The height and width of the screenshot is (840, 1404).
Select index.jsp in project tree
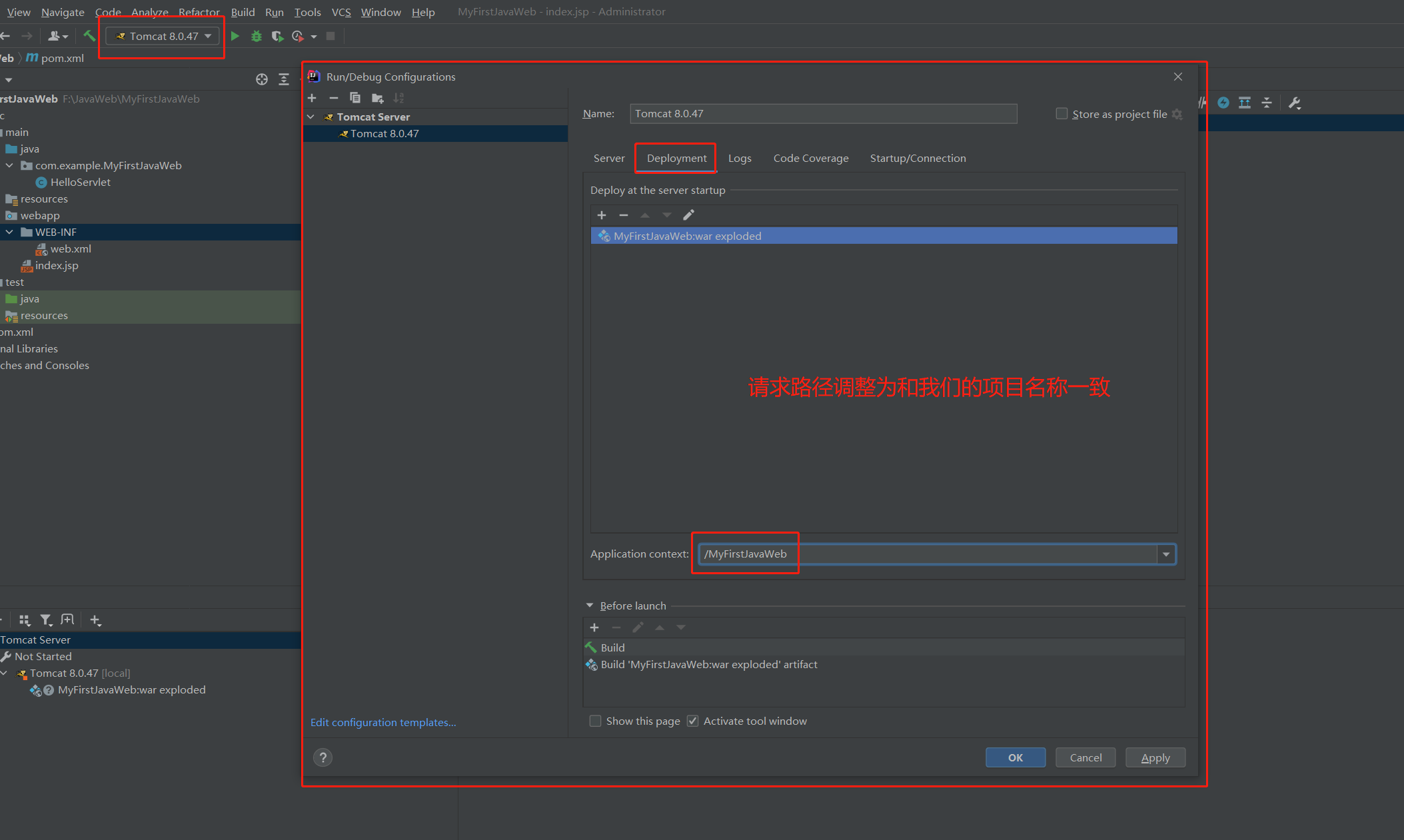tap(57, 265)
